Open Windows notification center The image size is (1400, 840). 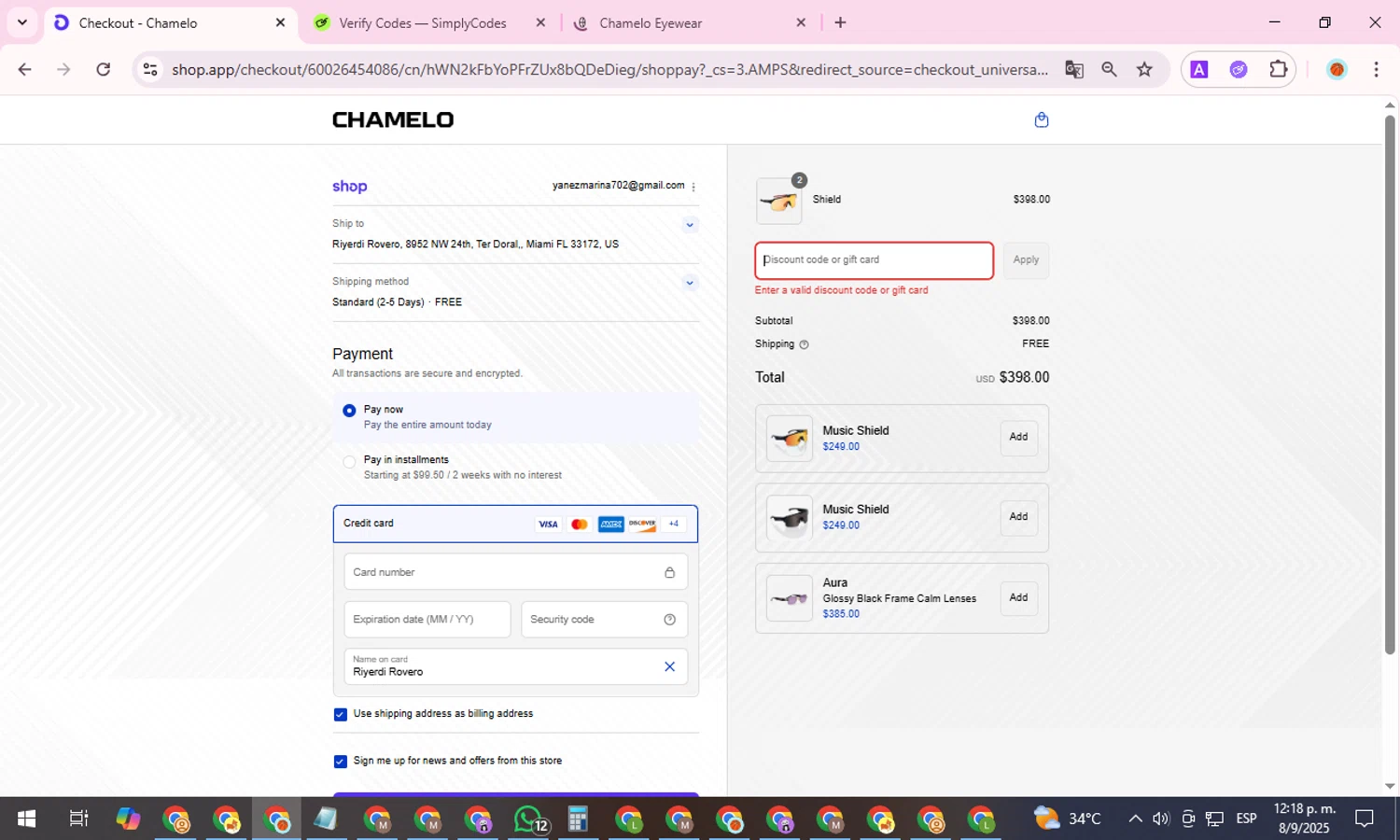[x=1365, y=819]
